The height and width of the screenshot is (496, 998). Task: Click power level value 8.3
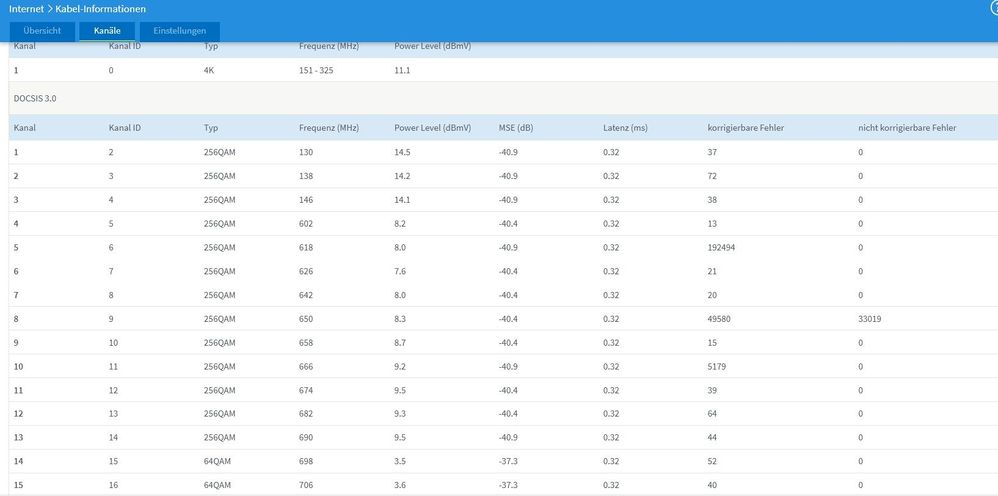(x=400, y=319)
